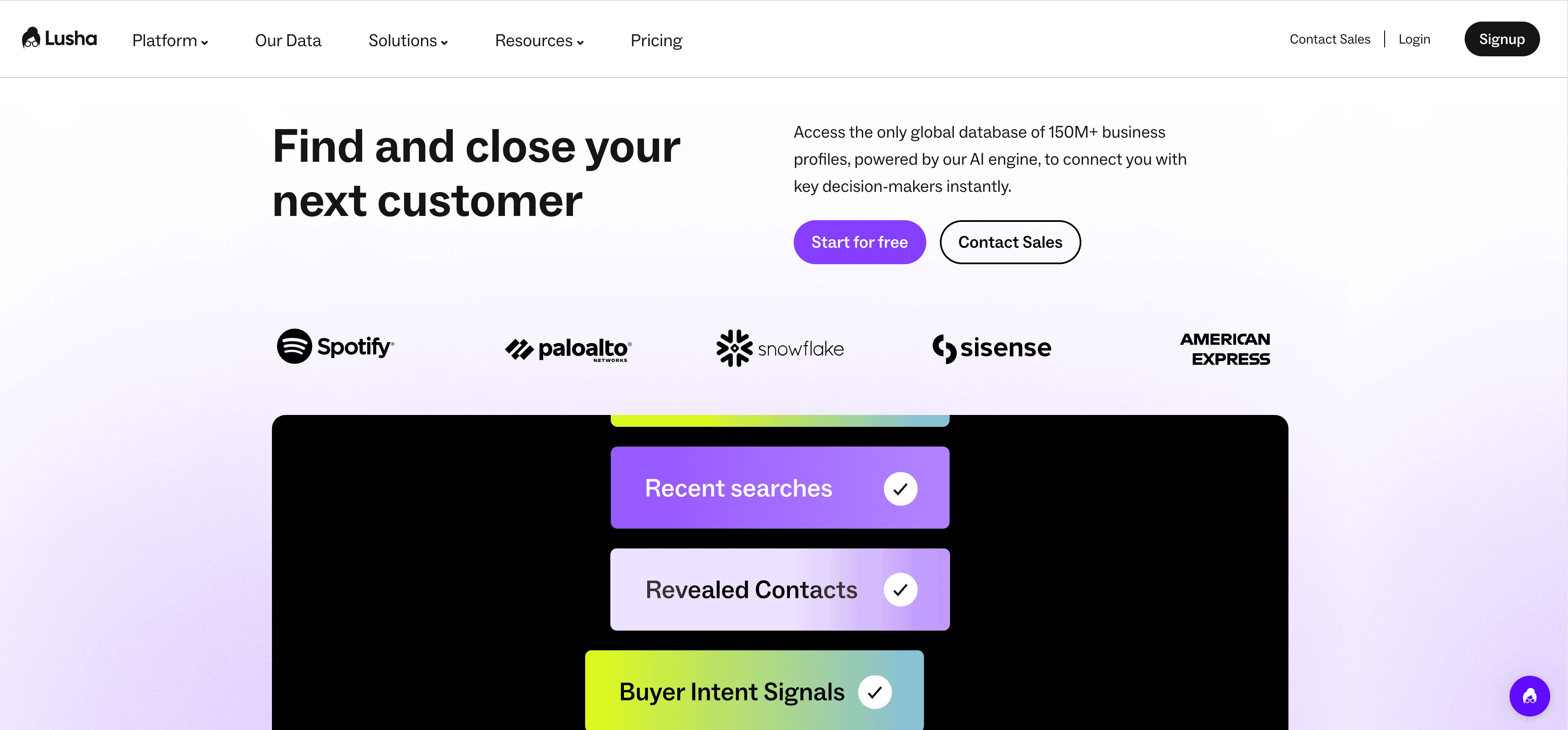
Task: Click the Spotify logo
Action: click(335, 347)
